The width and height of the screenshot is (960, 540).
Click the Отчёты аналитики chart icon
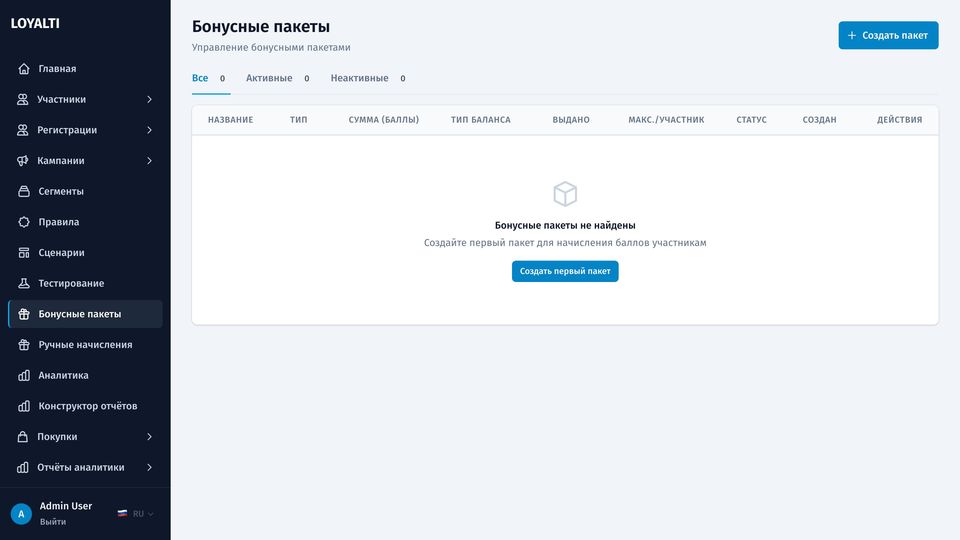(x=23, y=467)
